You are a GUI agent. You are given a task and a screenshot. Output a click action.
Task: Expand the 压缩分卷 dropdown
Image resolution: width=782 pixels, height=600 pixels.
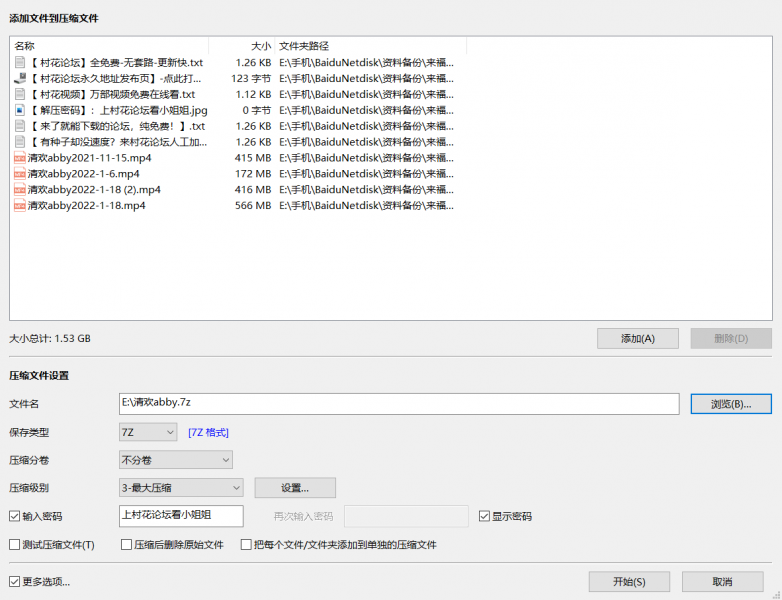click(175, 460)
